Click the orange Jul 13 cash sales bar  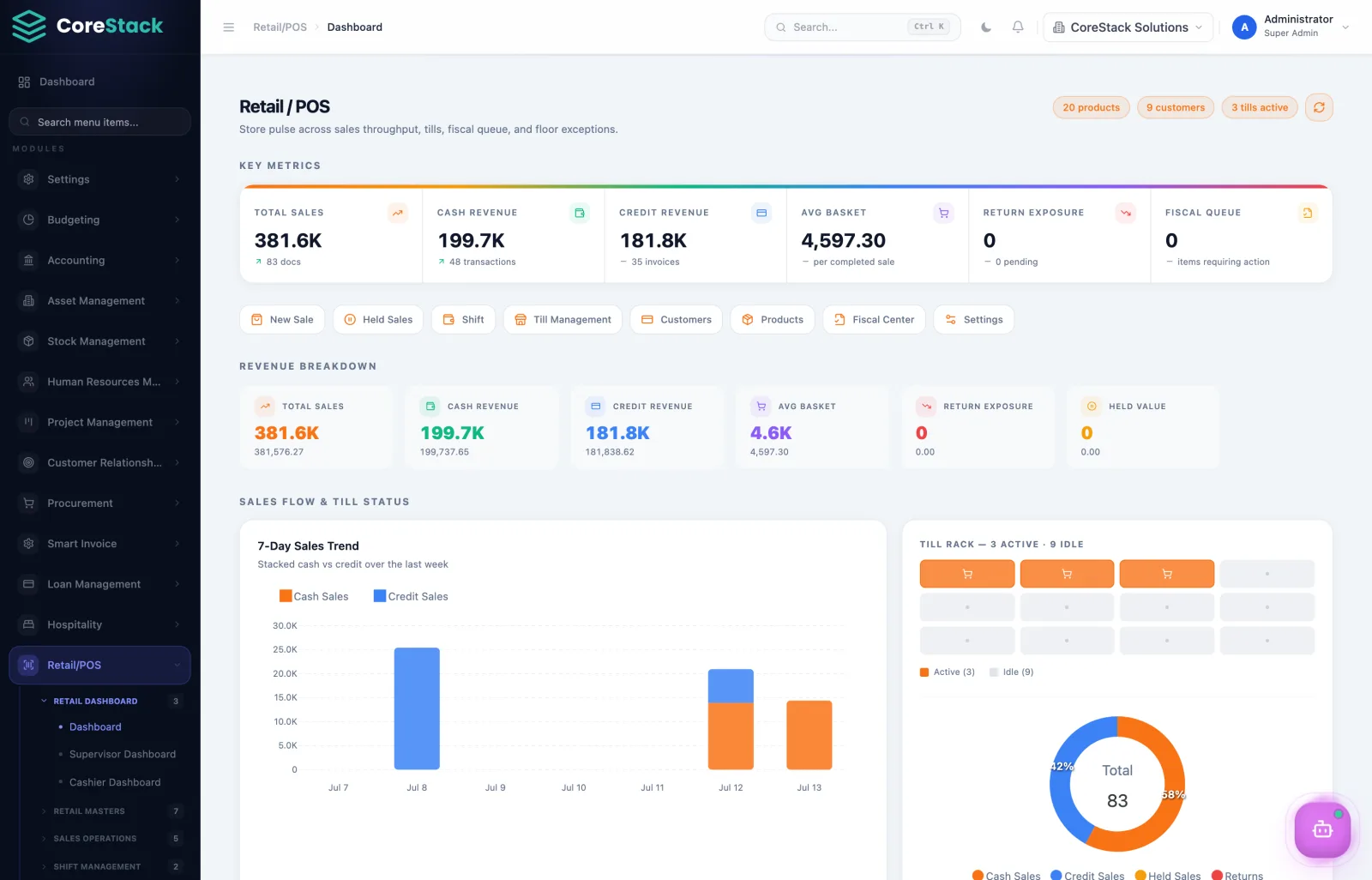[809, 735]
